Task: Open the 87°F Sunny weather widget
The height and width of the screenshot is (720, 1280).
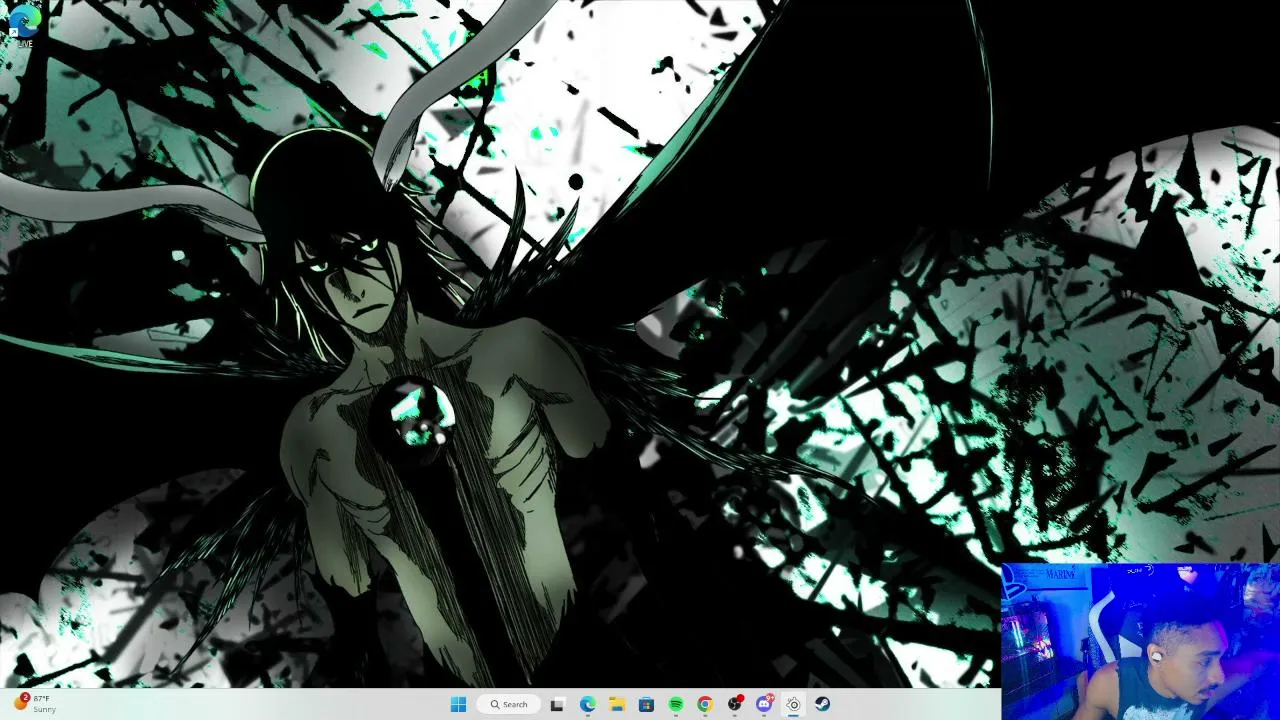Action: [35, 703]
